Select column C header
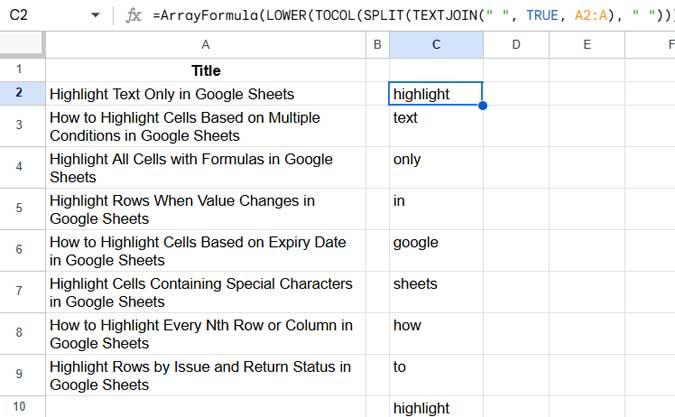The image size is (675, 417). point(436,45)
